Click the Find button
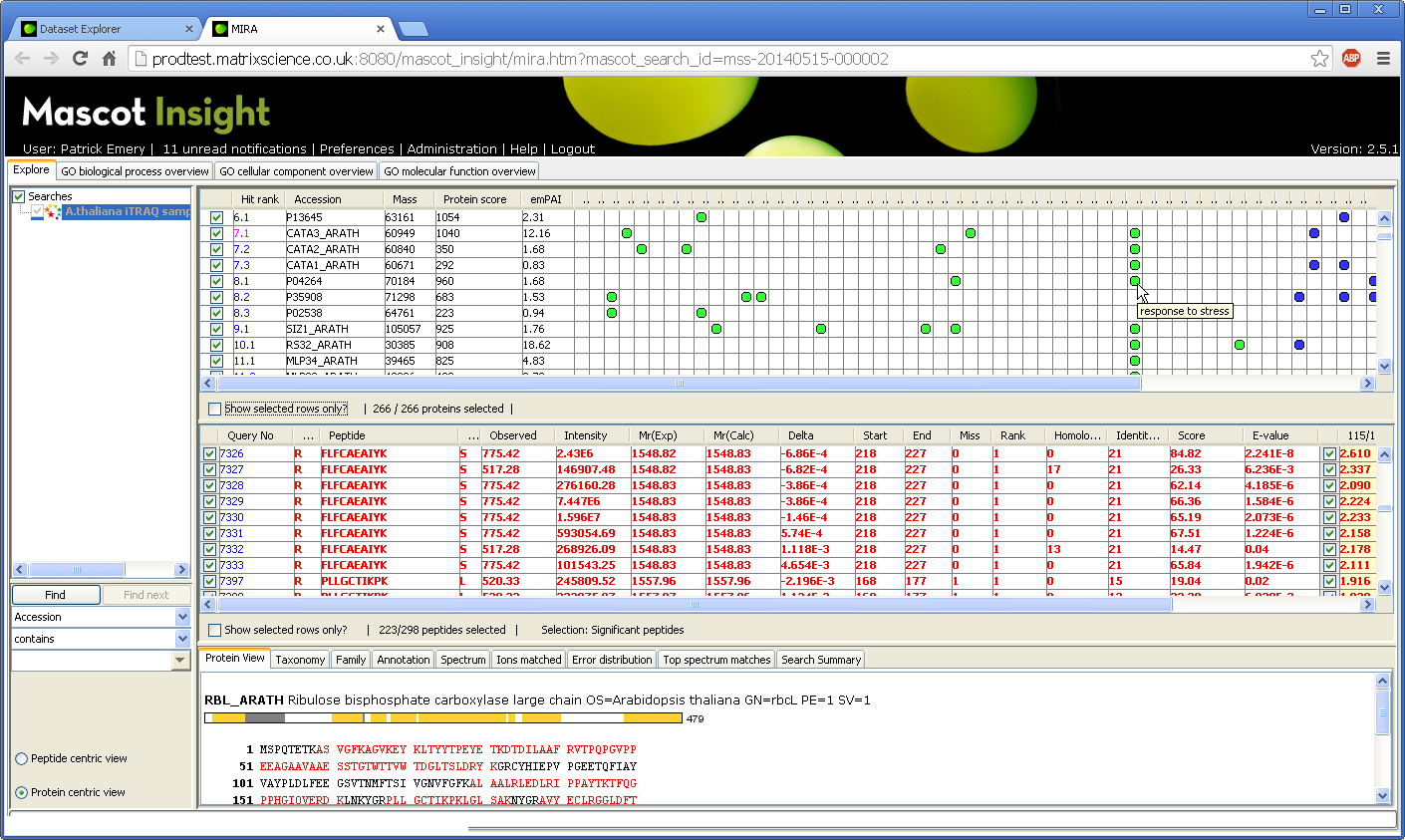 (56, 595)
